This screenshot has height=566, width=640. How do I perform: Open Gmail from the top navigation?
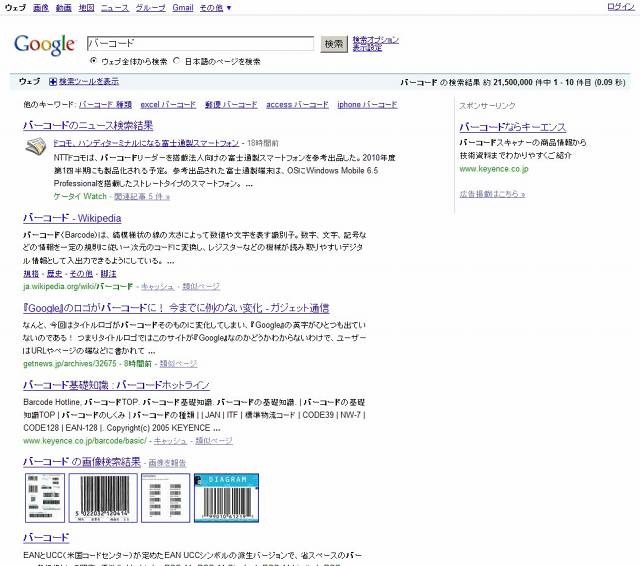(x=183, y=7)
